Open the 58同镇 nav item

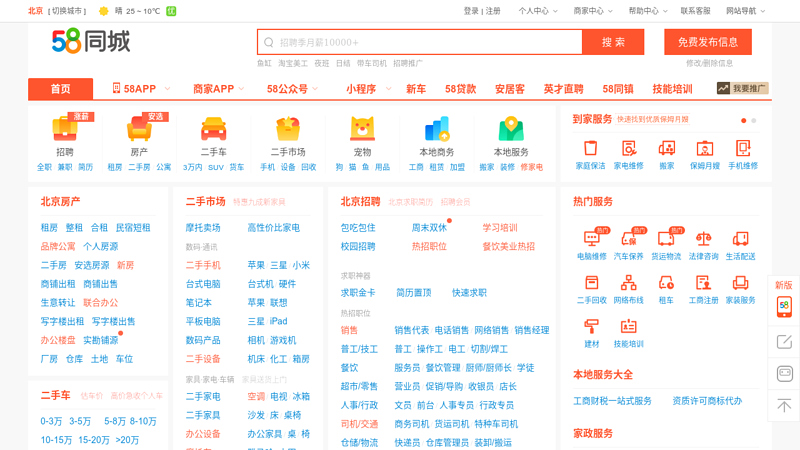[618, 89]
